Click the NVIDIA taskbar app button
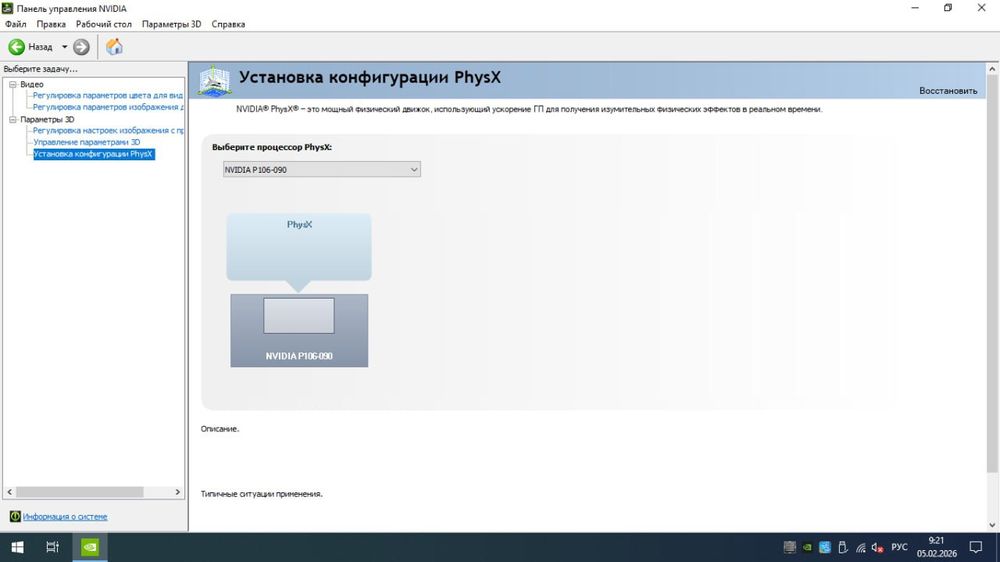The image size is (1000, 562). (x=90, y=547)
